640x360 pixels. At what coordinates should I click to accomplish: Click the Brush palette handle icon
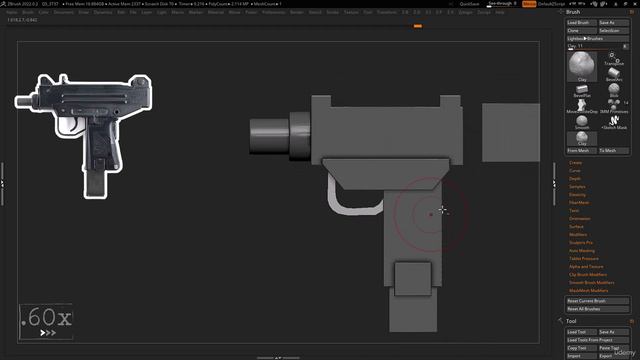click(x=561, y=12)
